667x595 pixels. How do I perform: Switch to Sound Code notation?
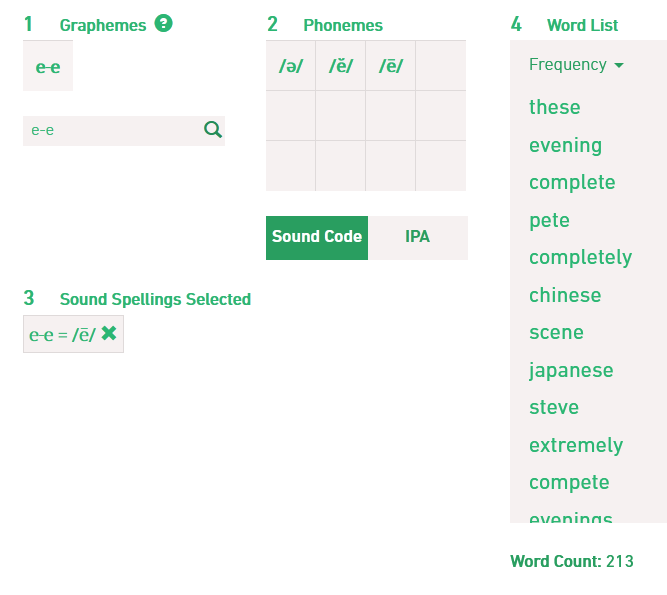pos(317,238)
